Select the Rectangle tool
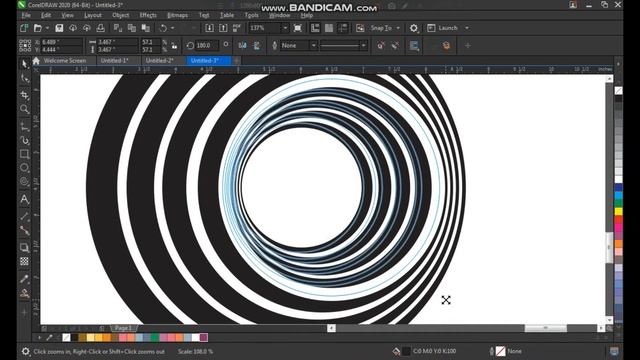The image size is (640, 360). (x=24, y=154)
